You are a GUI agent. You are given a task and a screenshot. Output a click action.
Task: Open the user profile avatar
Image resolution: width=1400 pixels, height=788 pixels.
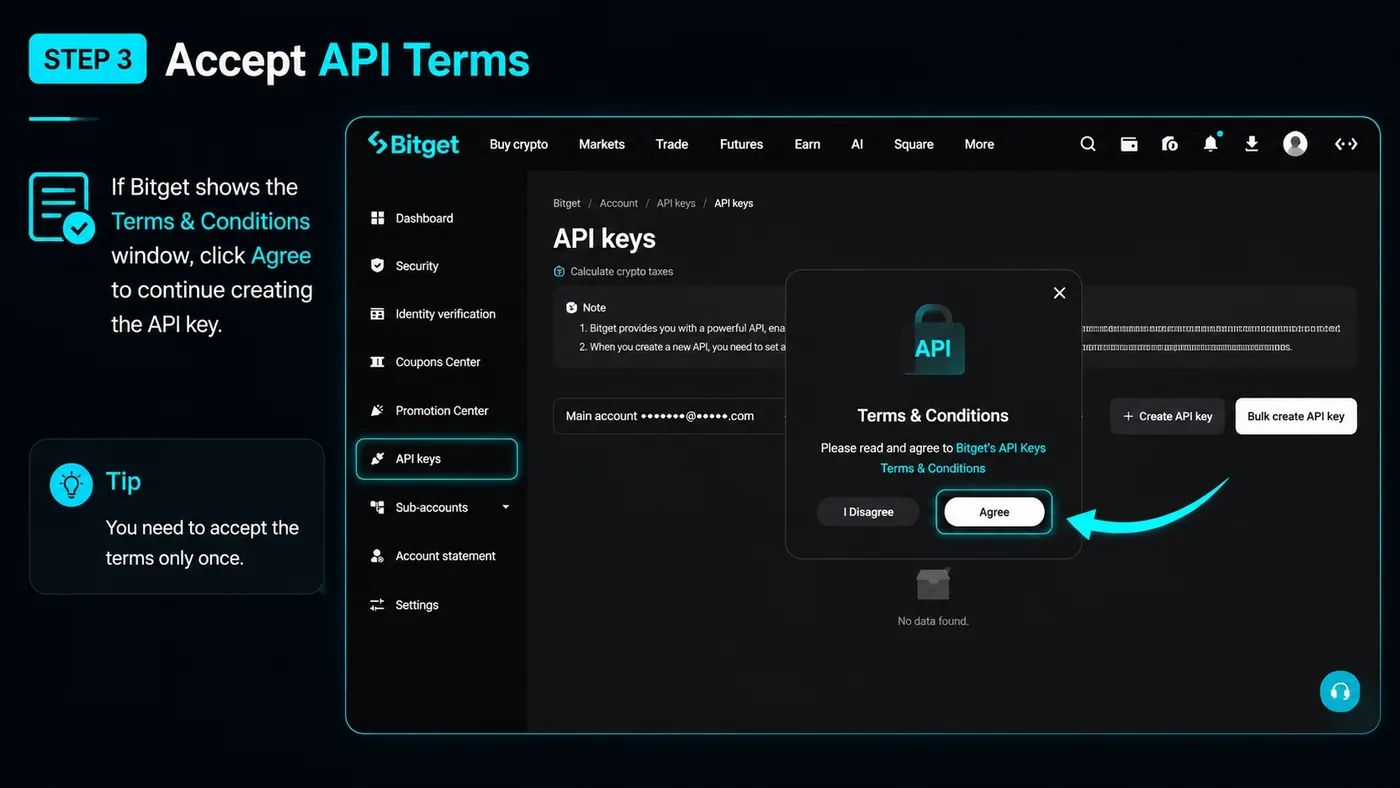[1295, 144]
